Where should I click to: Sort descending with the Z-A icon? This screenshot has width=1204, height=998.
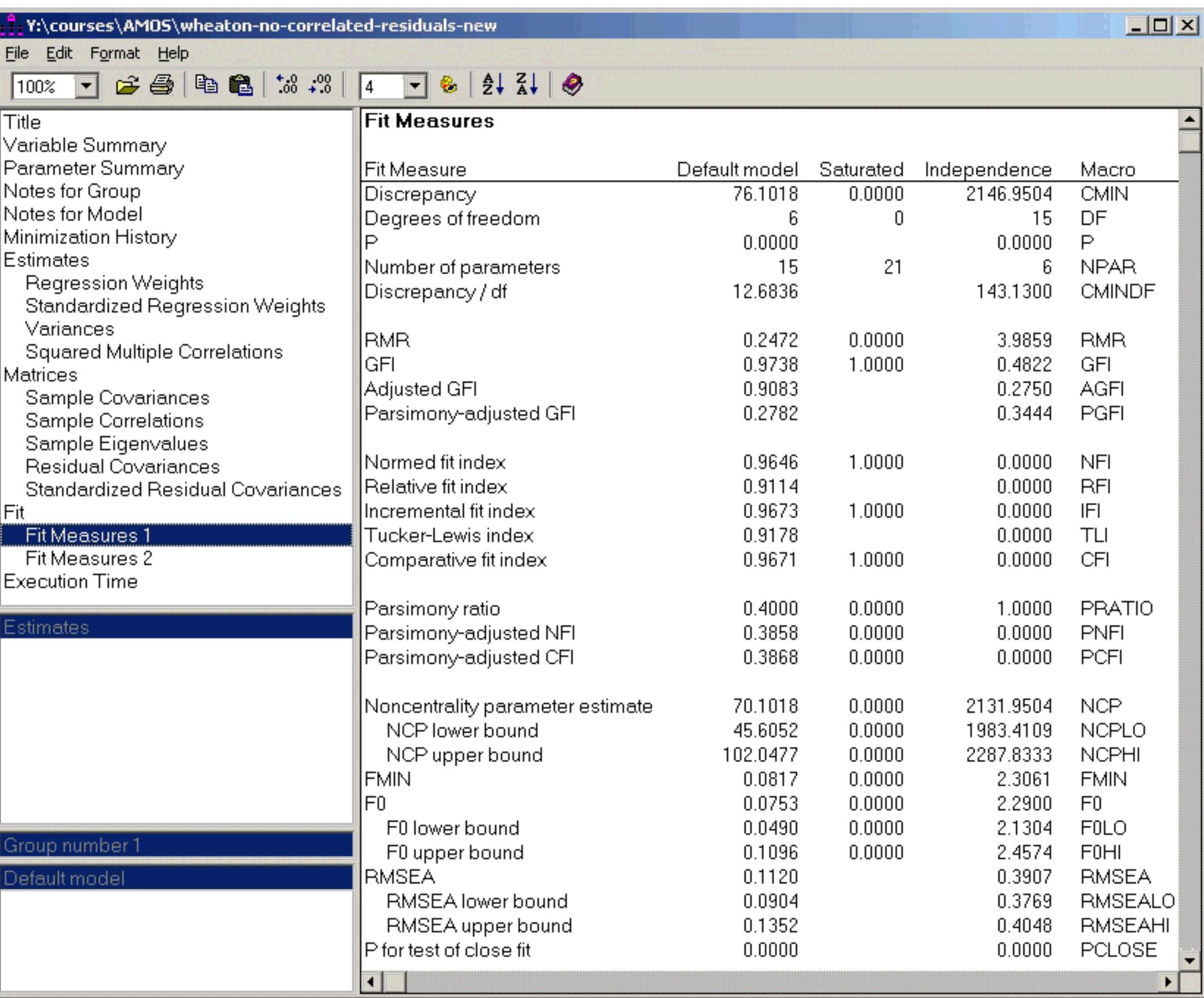pos(527,85)
